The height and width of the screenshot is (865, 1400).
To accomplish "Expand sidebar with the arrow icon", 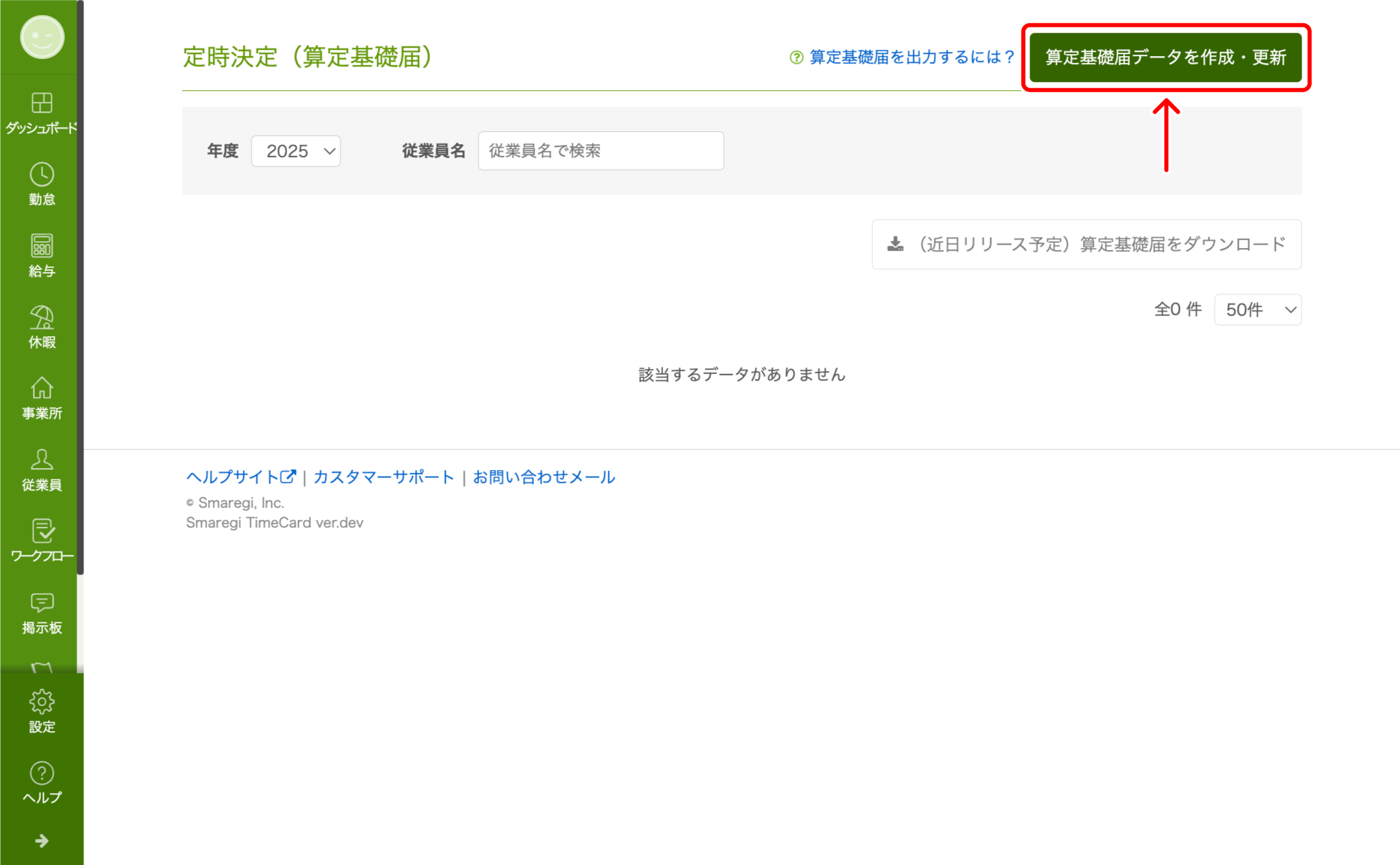I will coord(42,840).
